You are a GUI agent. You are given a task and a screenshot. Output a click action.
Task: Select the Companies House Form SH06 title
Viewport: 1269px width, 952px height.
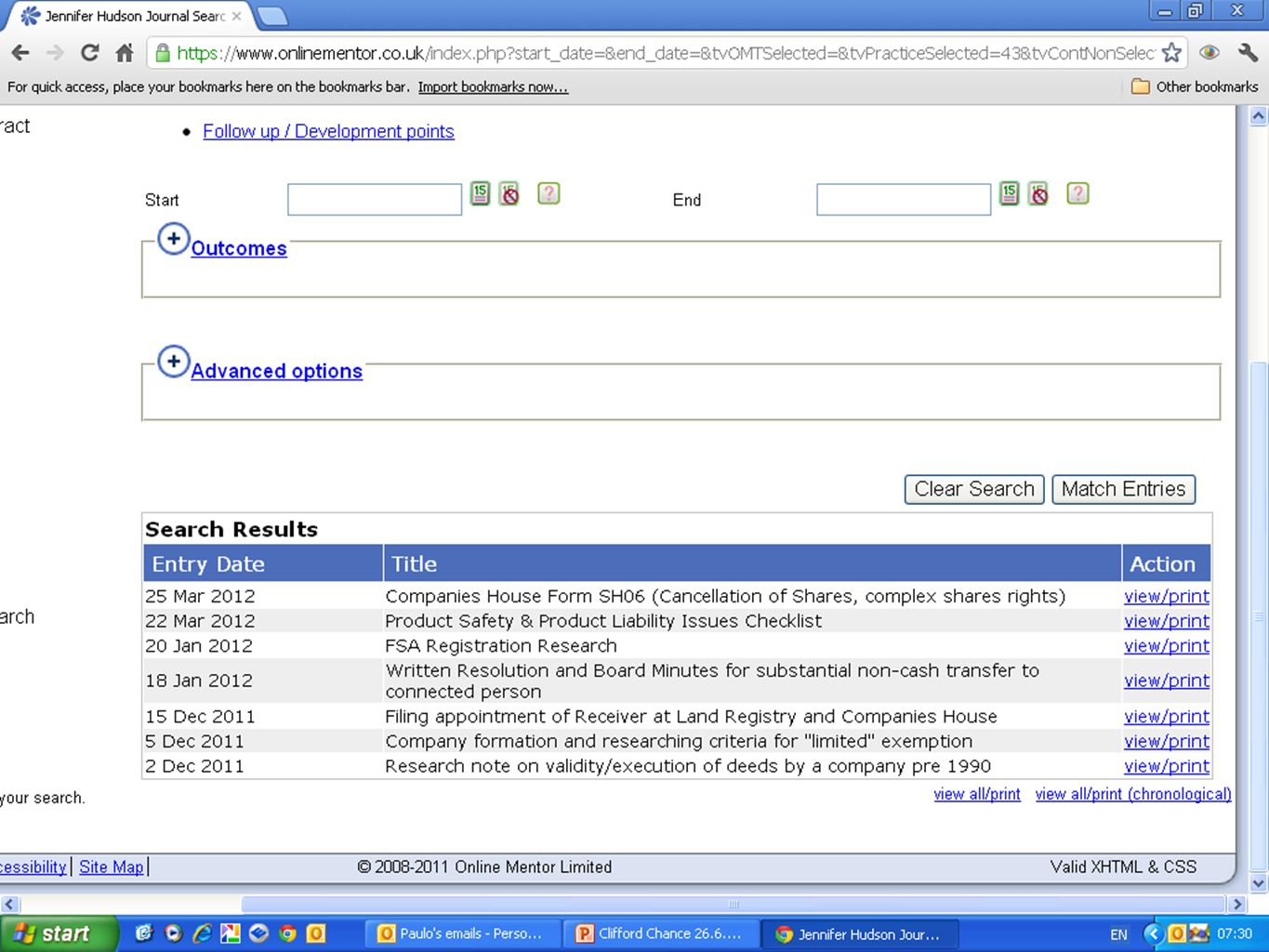click(x=725, y=596)
